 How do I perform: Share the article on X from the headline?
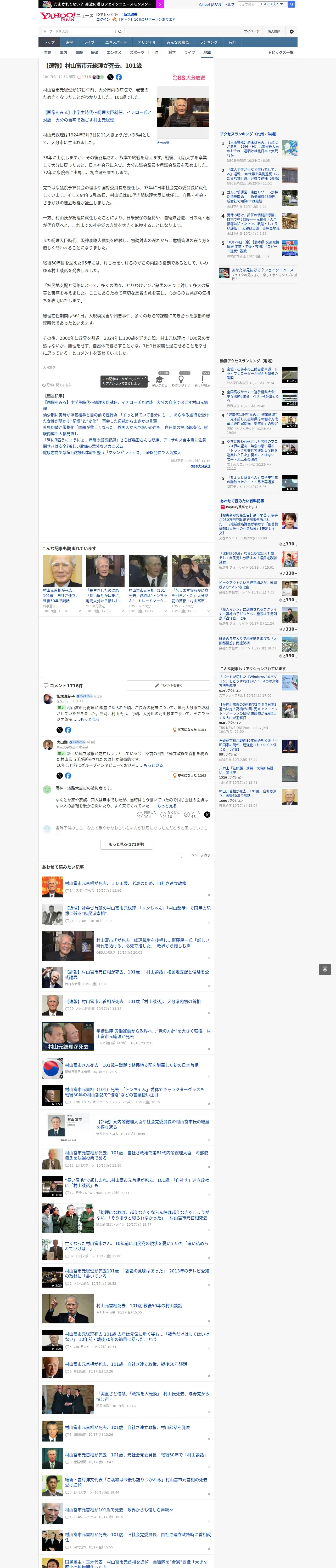coord(110,77)
